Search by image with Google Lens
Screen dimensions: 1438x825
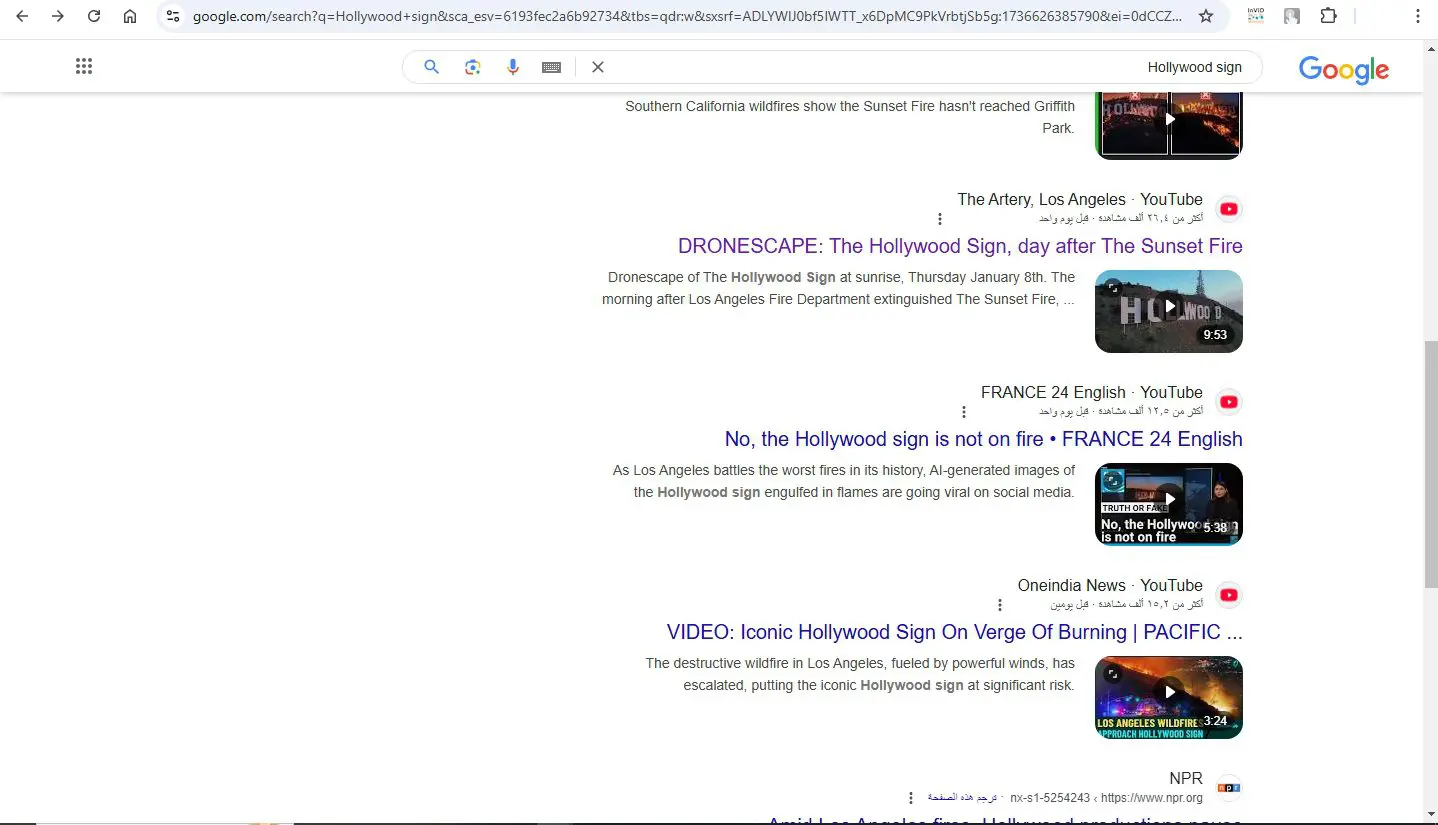[x=473, y=67]
